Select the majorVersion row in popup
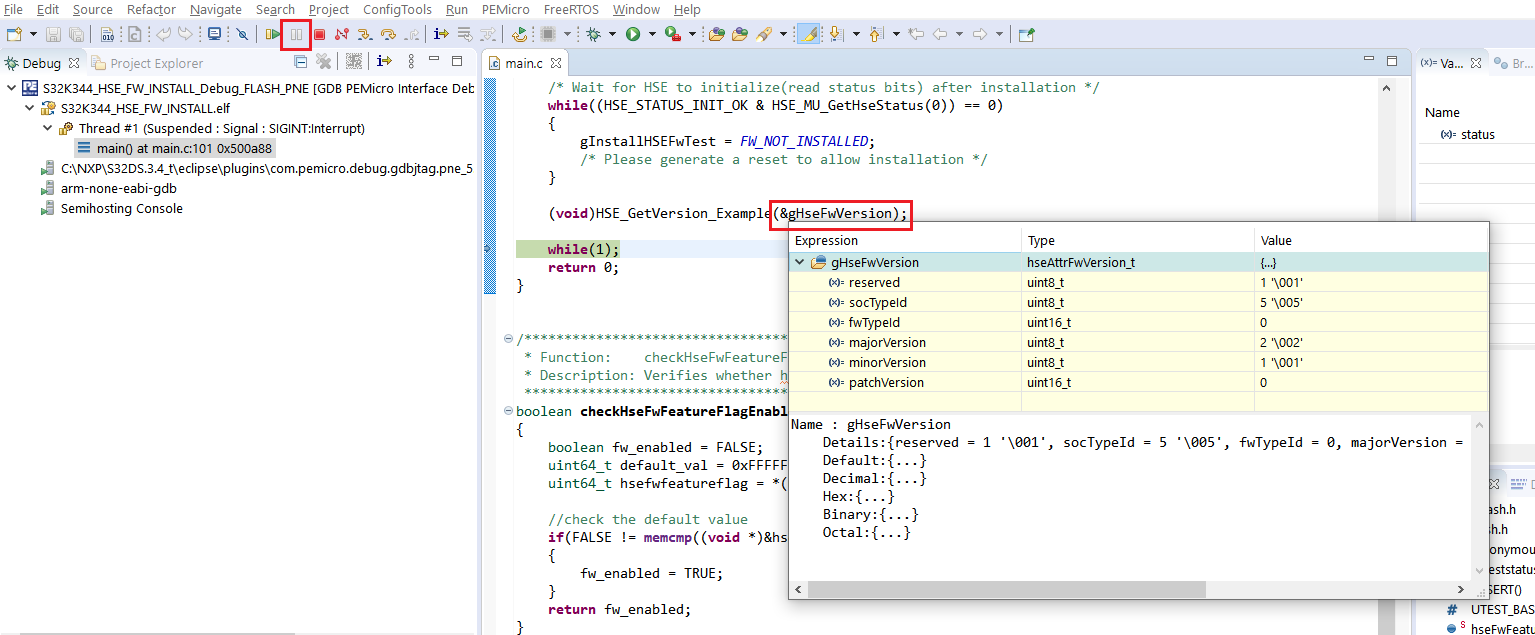Screen dimensions: 1535x635 (887, 343)
